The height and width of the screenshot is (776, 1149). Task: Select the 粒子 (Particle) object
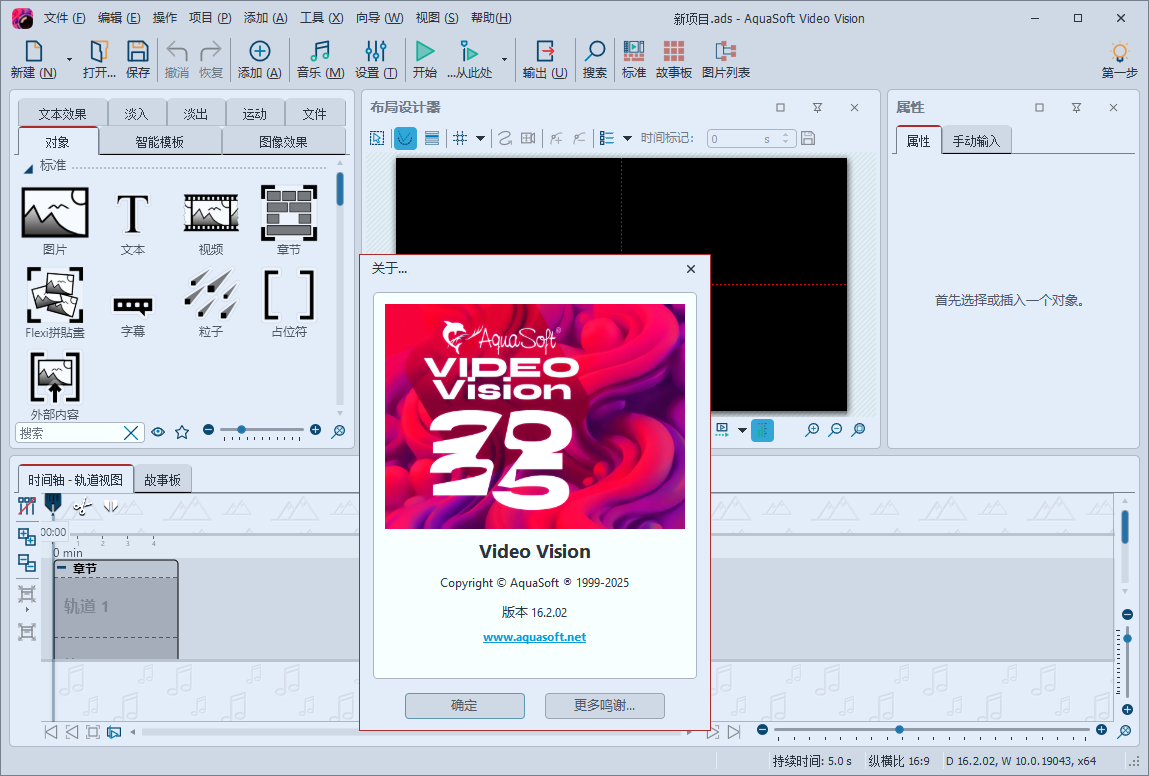point(211,303)
